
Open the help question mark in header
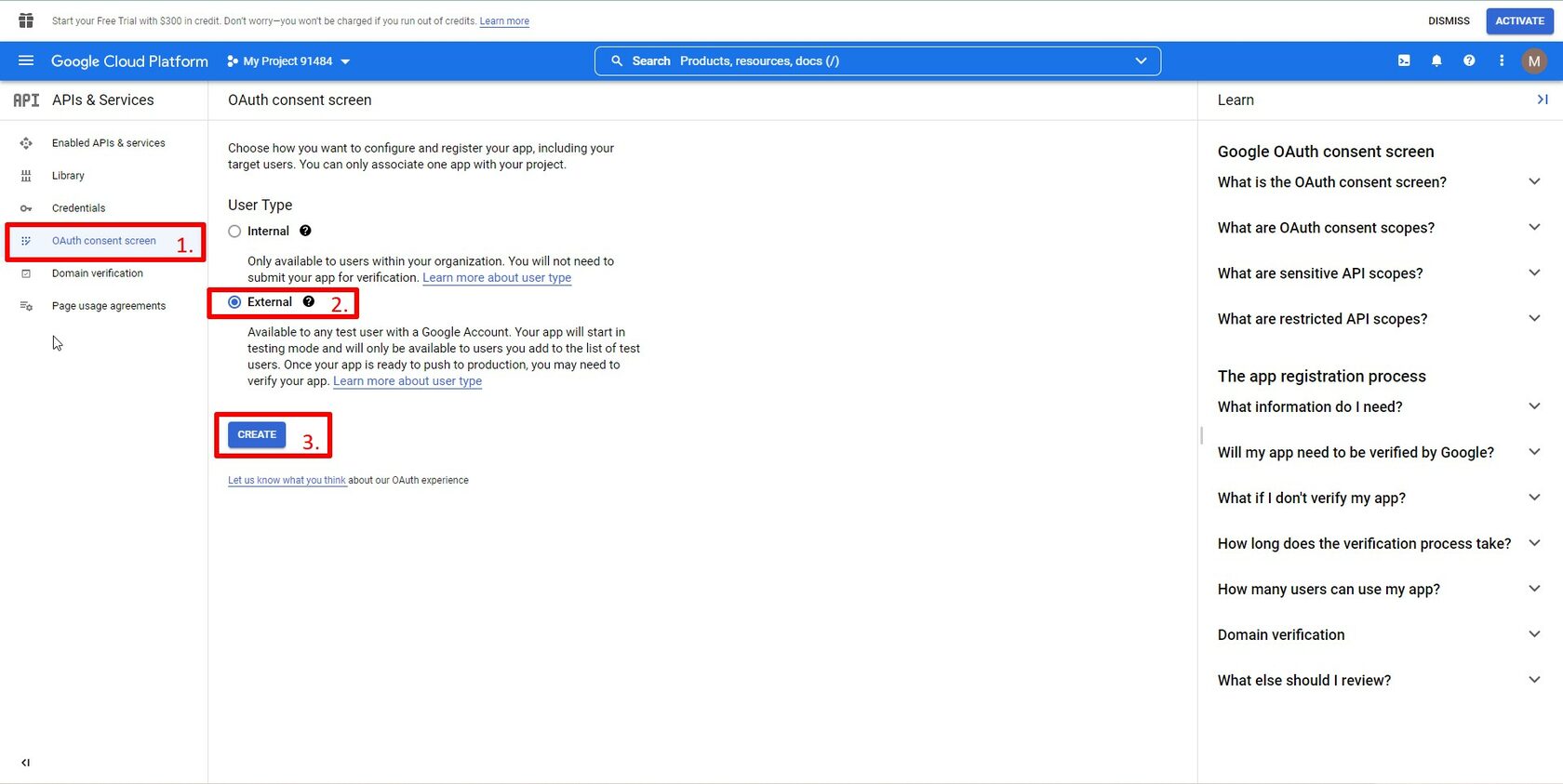[x=1469, y=60]
